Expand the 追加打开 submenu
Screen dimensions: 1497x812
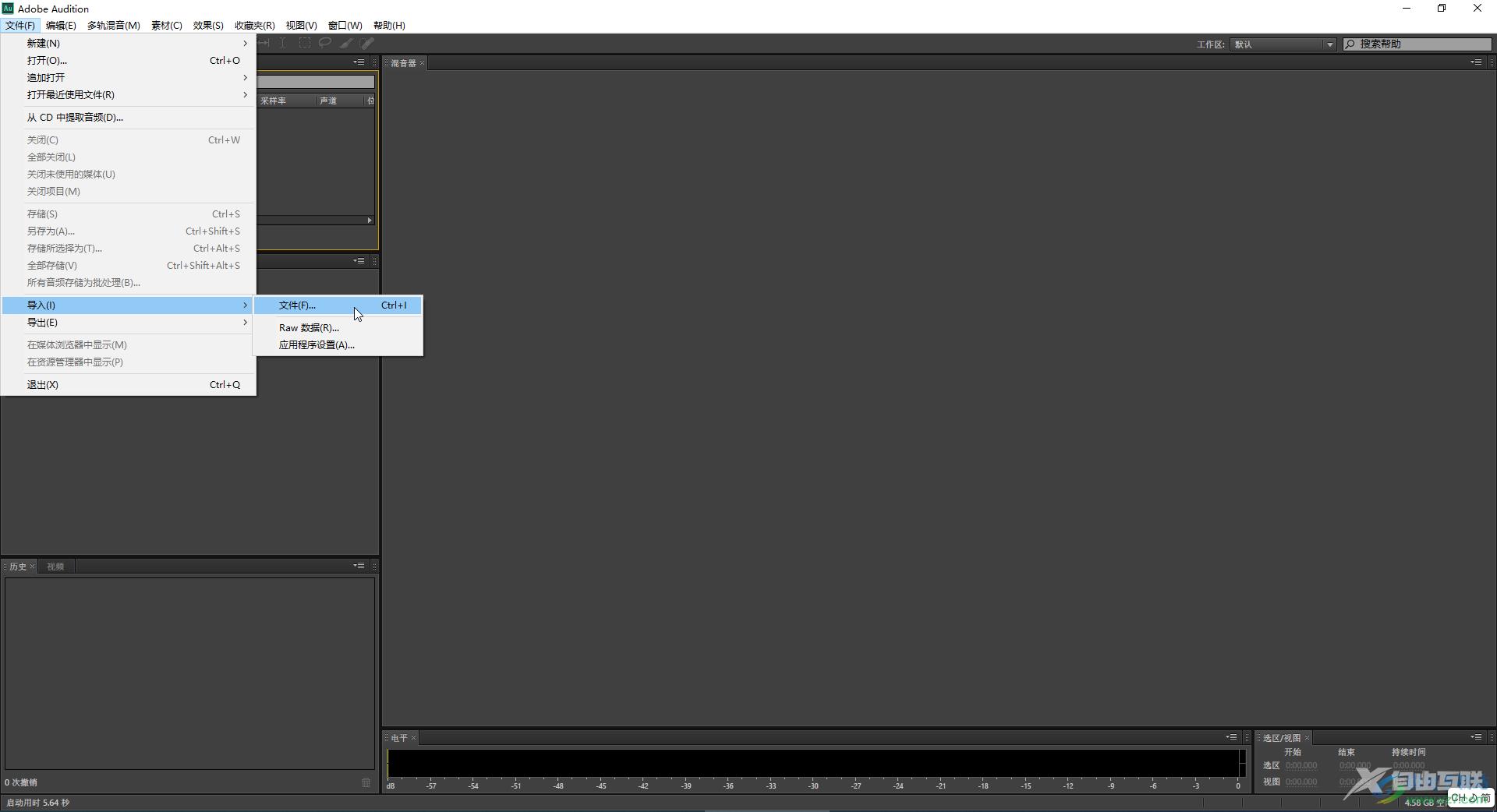(x=128, y=77)
